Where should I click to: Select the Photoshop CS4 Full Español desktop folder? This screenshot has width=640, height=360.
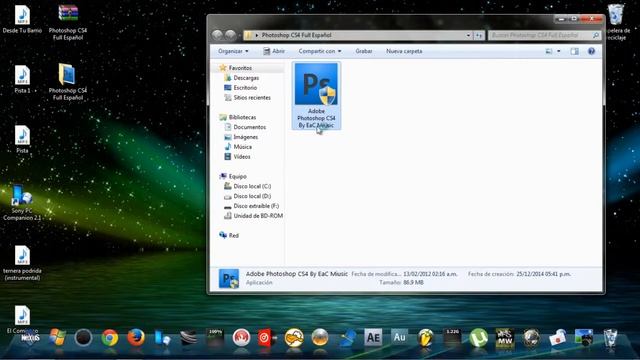(68, 82)
